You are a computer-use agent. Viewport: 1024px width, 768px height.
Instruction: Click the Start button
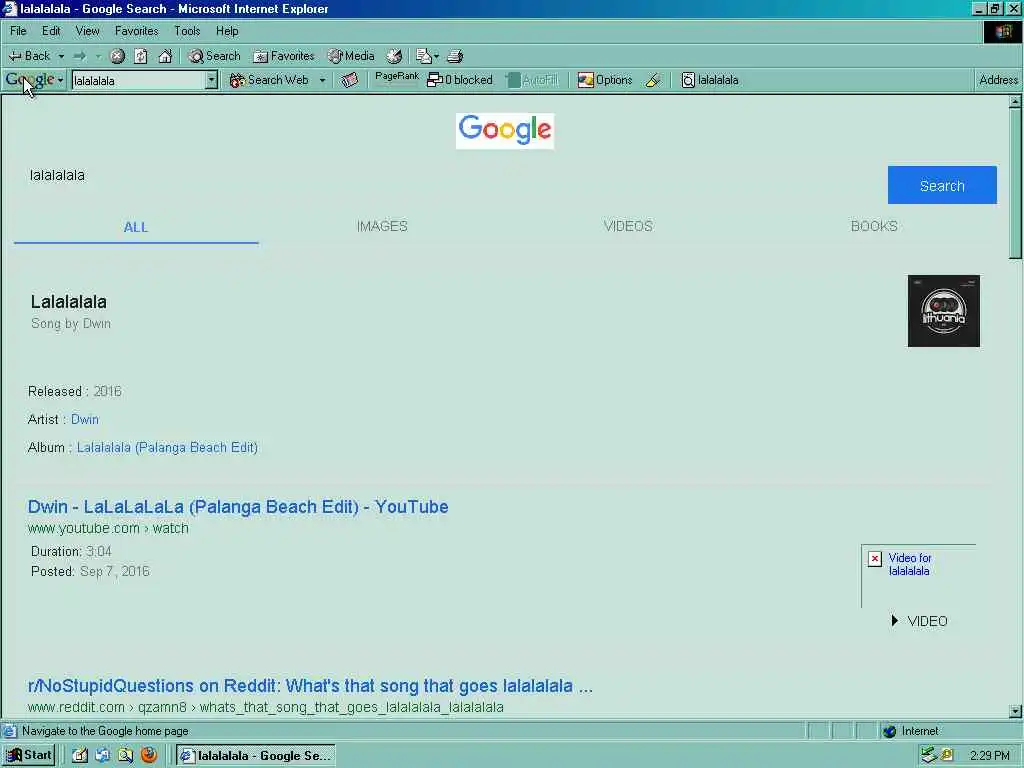(29, 756)
